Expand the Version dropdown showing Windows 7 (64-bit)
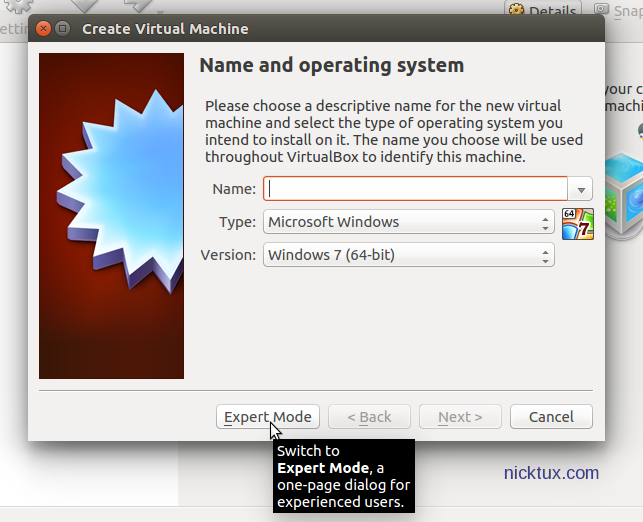Screen dimensions: 643x522 (x=408, y=255)
